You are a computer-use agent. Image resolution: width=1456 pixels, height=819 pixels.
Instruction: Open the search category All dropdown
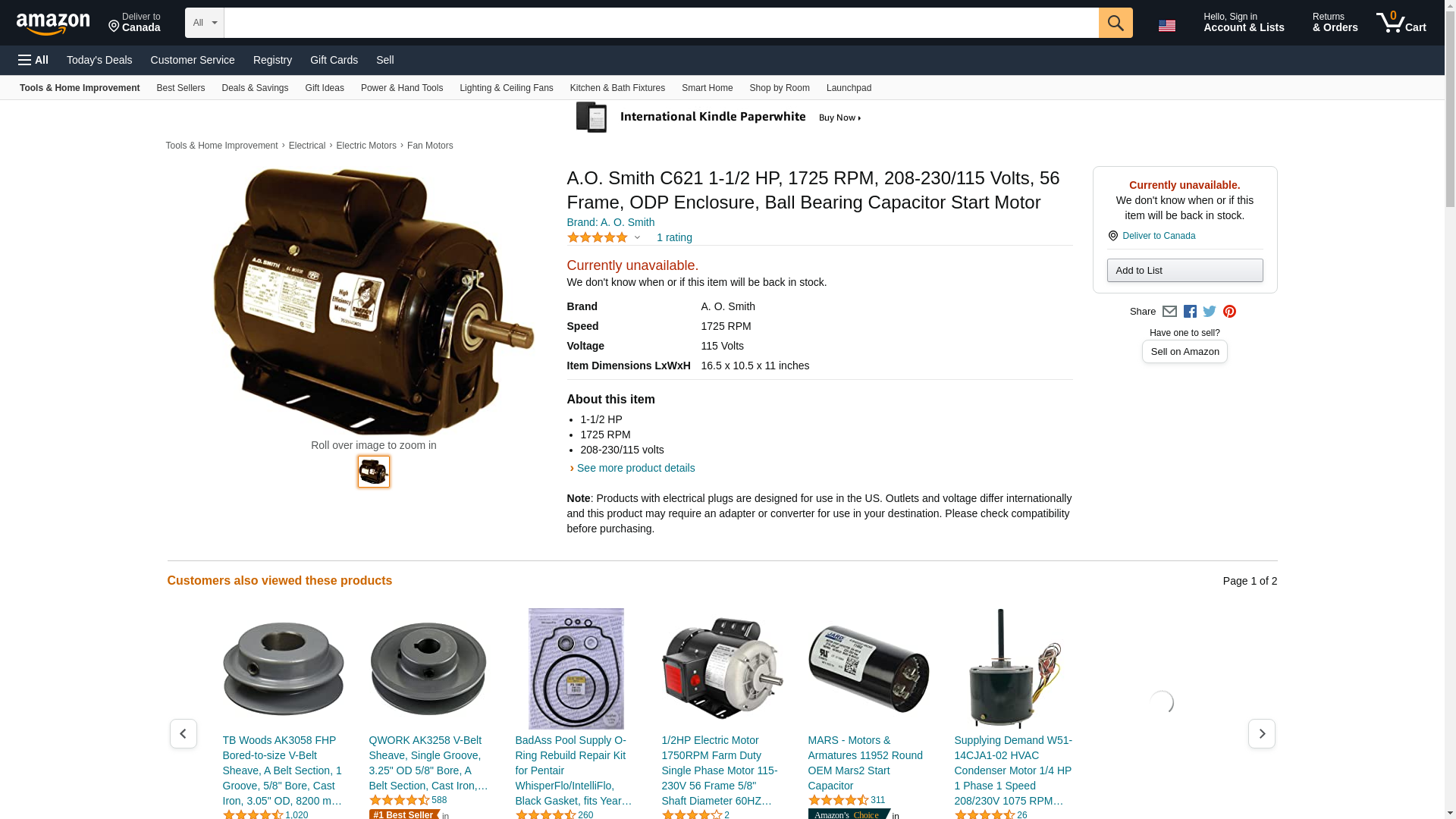[204, 23]
